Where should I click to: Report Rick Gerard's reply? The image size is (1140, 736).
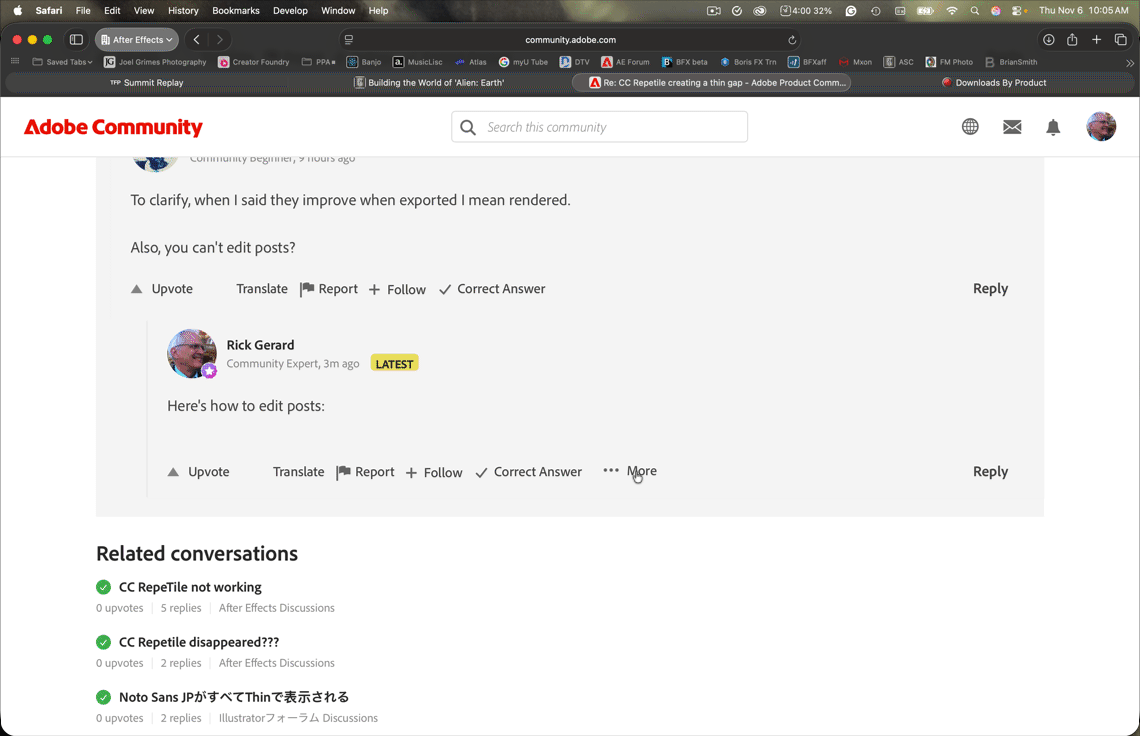(x=365, y=472)
